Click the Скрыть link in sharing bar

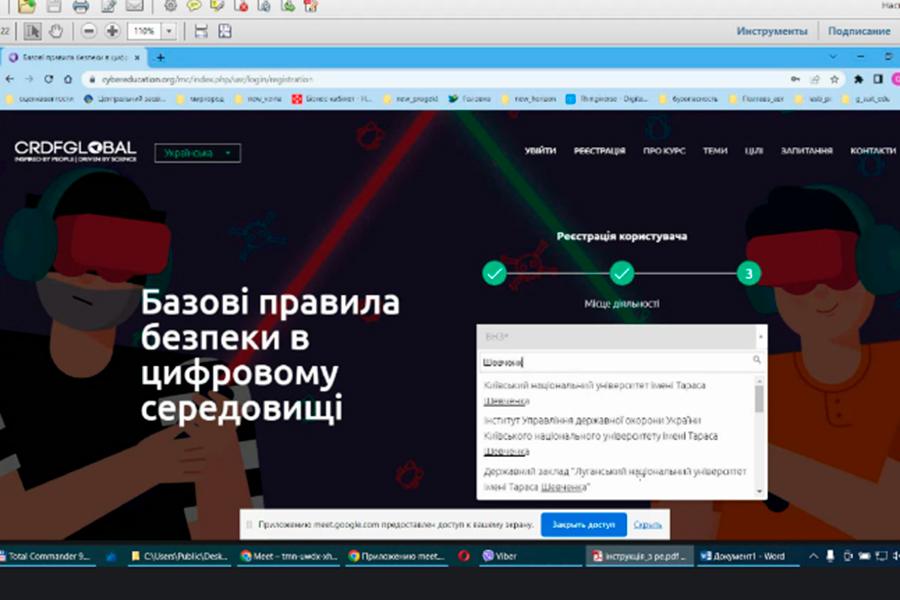click(x=648, y=524)
